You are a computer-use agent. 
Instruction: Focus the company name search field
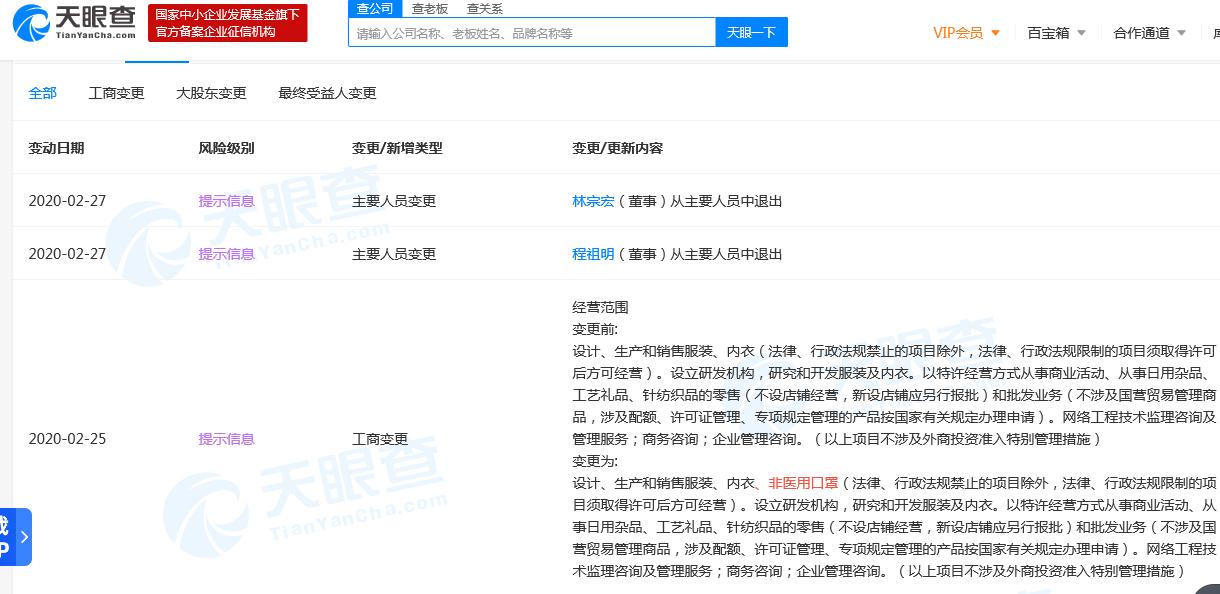click(x=532, y=33)
